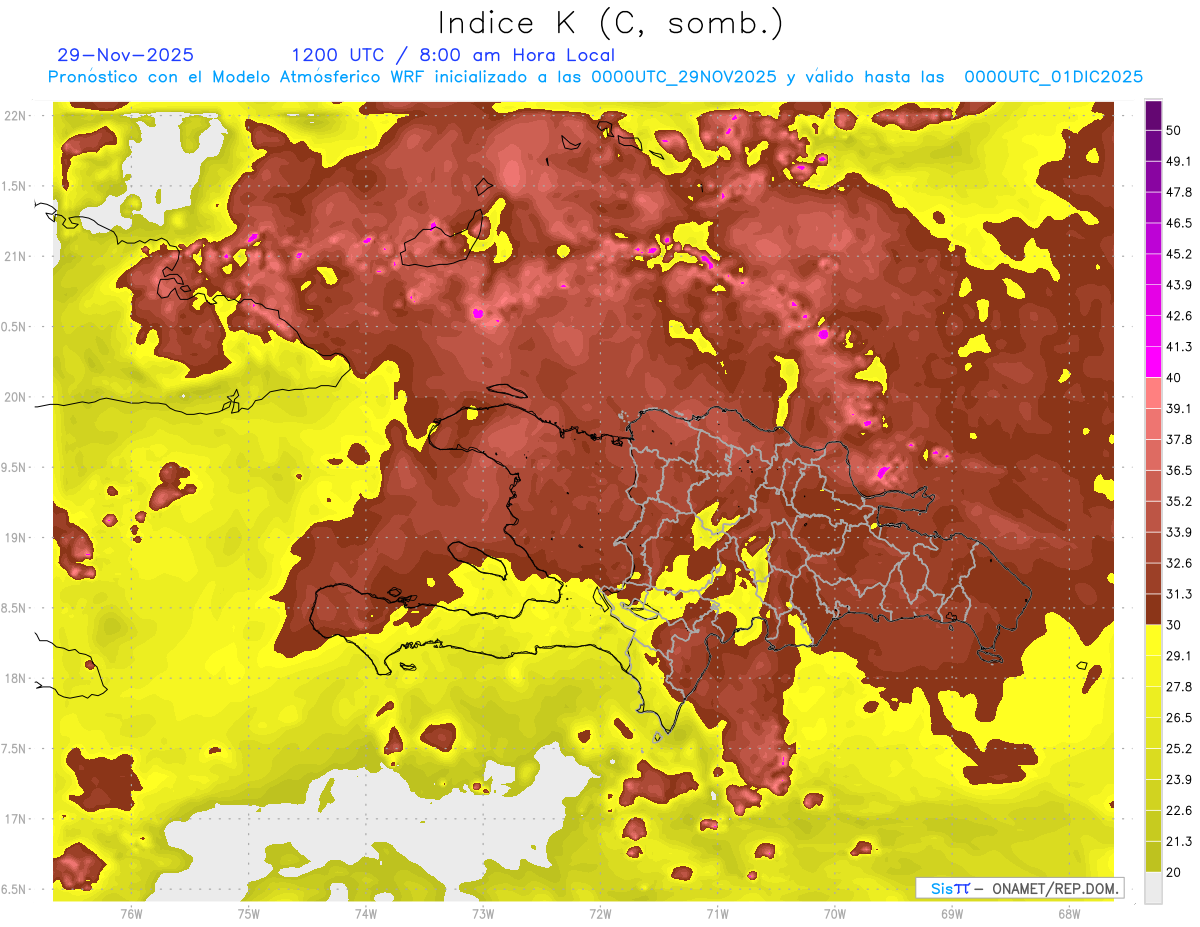Click the "73W" longitude label
The width and height of the screenshot is (1200, 927).
click(x=483, y=914)
